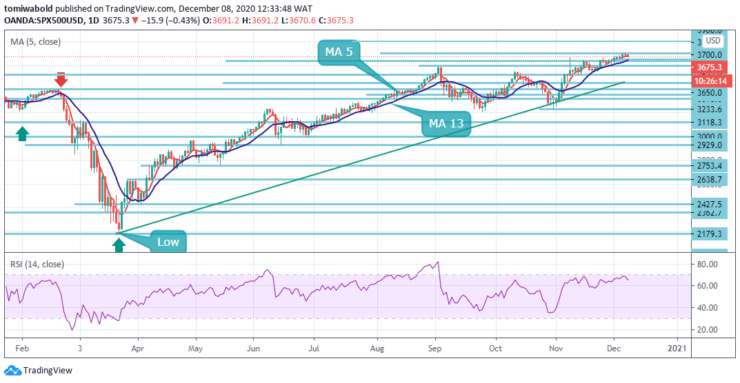Click the MA 13 callout label
Image resolution: width=740 pixels, height=383 pixels.
(446, 124)
